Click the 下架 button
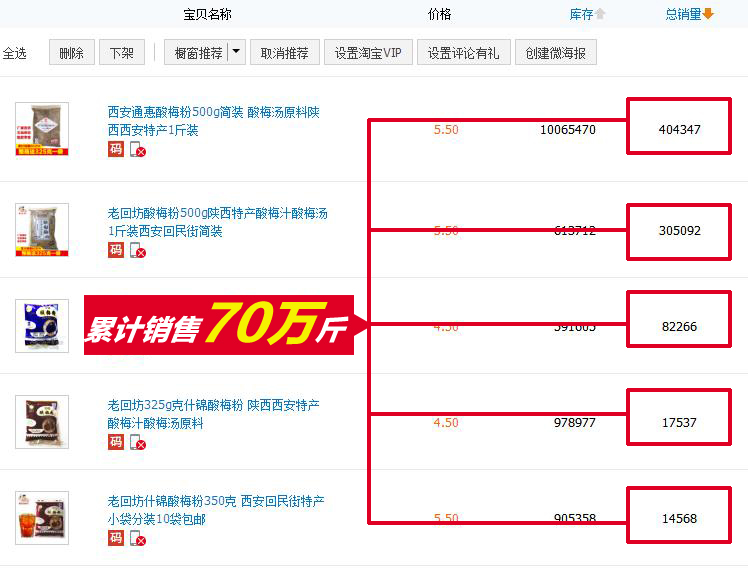 click(122, 52)
